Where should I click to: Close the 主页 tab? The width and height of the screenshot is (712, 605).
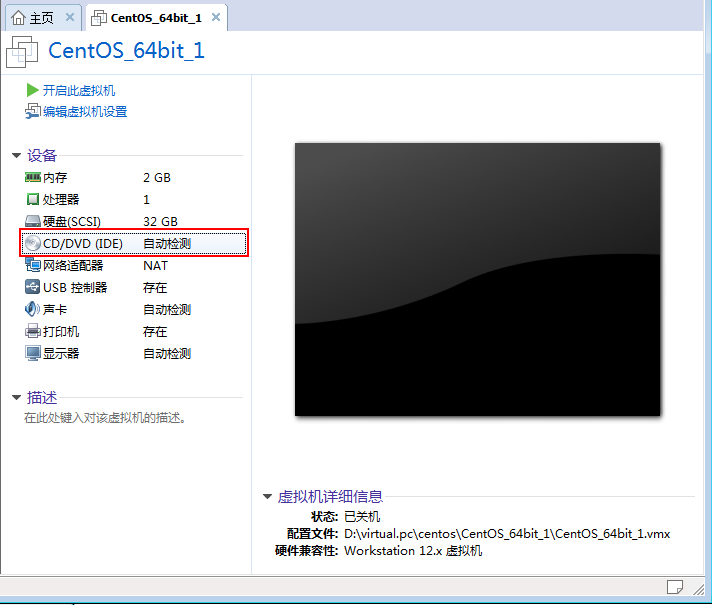point(70,17)
